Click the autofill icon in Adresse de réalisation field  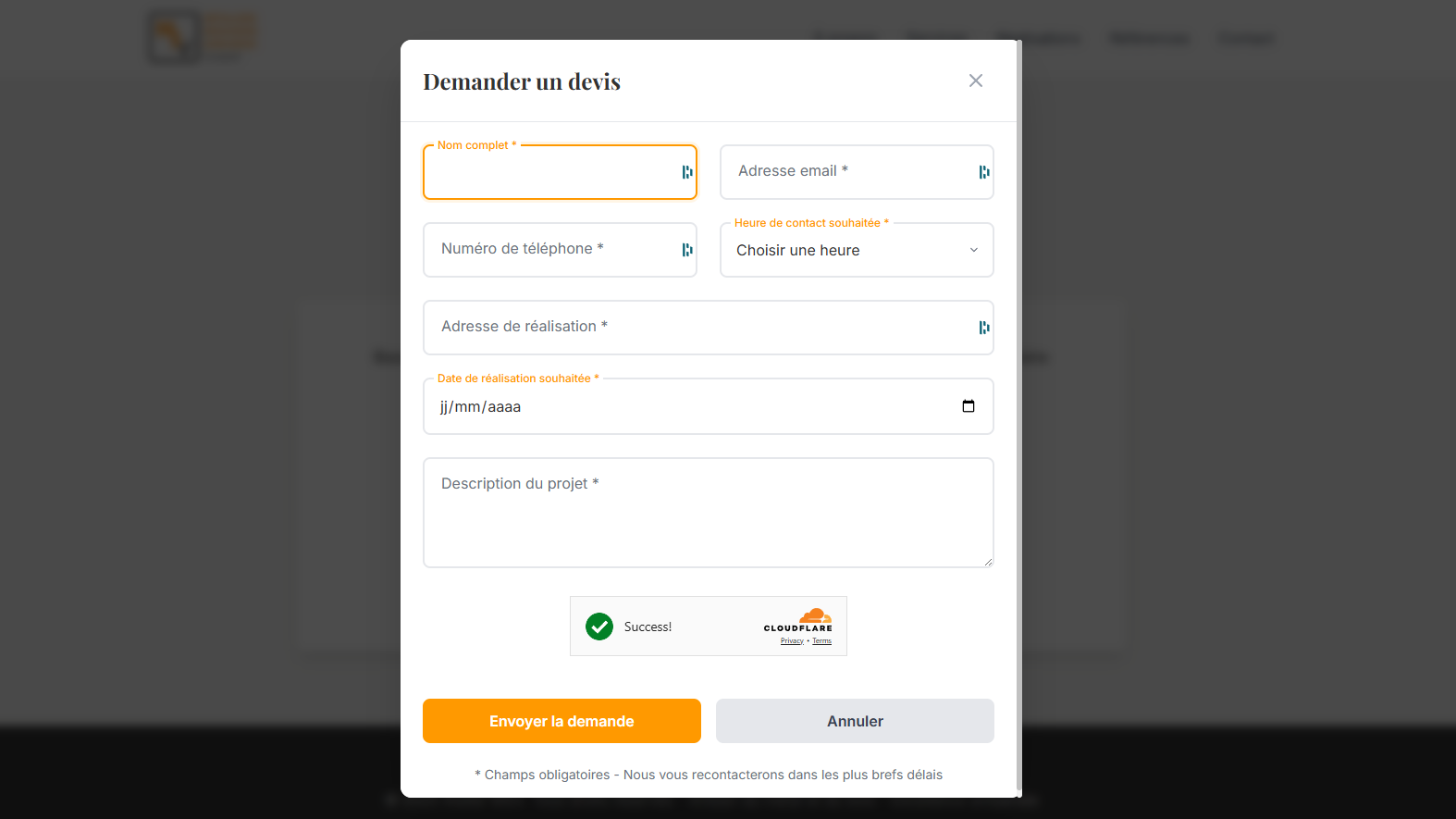click(x=982, y=327)
